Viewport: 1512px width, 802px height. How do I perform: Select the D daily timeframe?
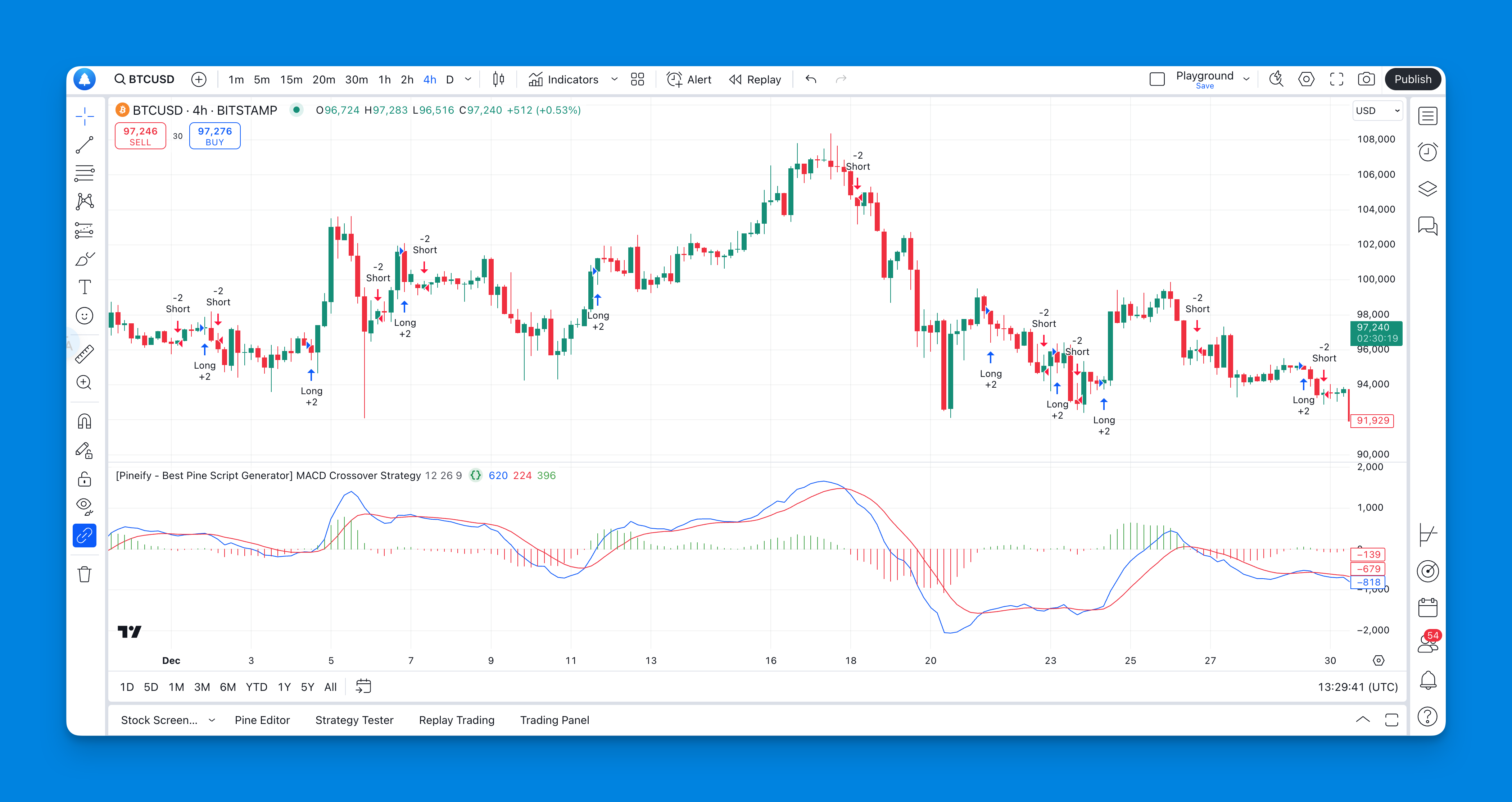[x=450, y=79]
